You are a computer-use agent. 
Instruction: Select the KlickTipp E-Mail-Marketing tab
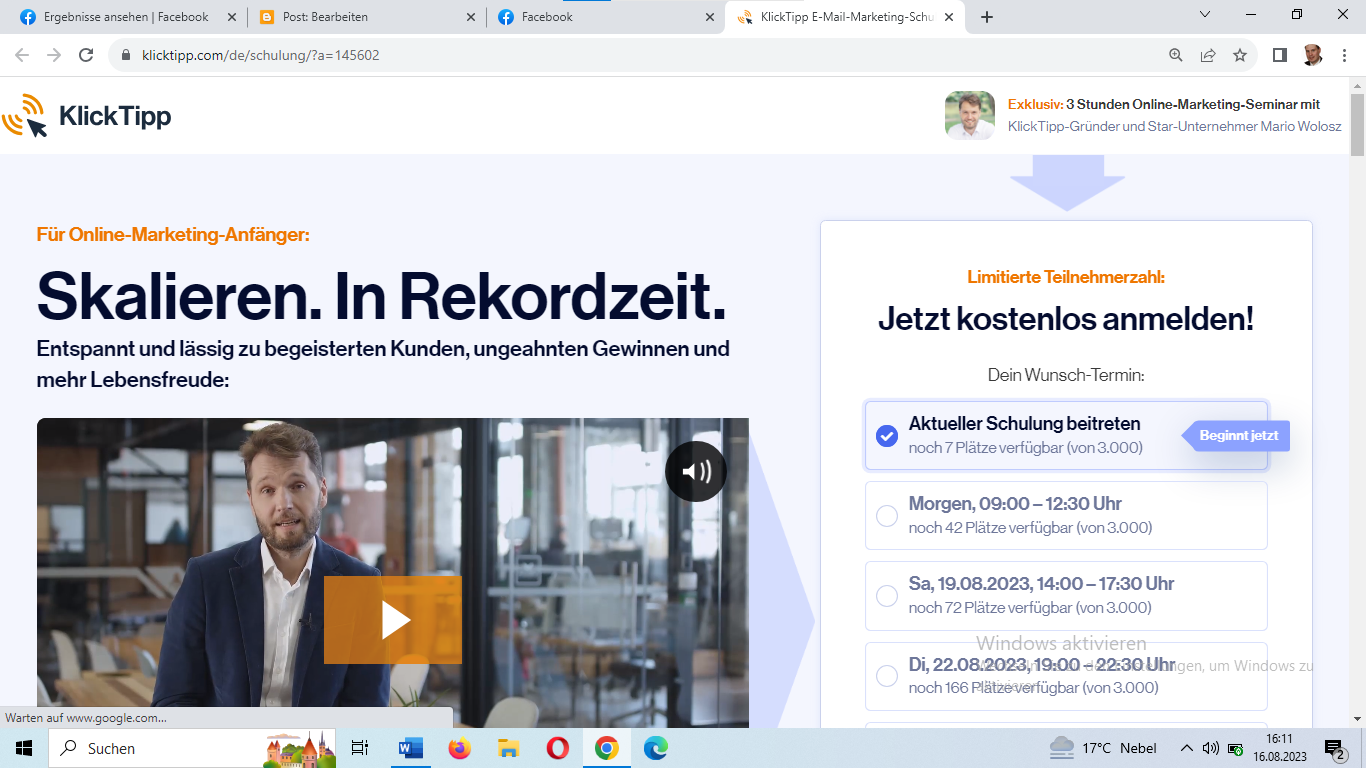(x=845, y=17)
